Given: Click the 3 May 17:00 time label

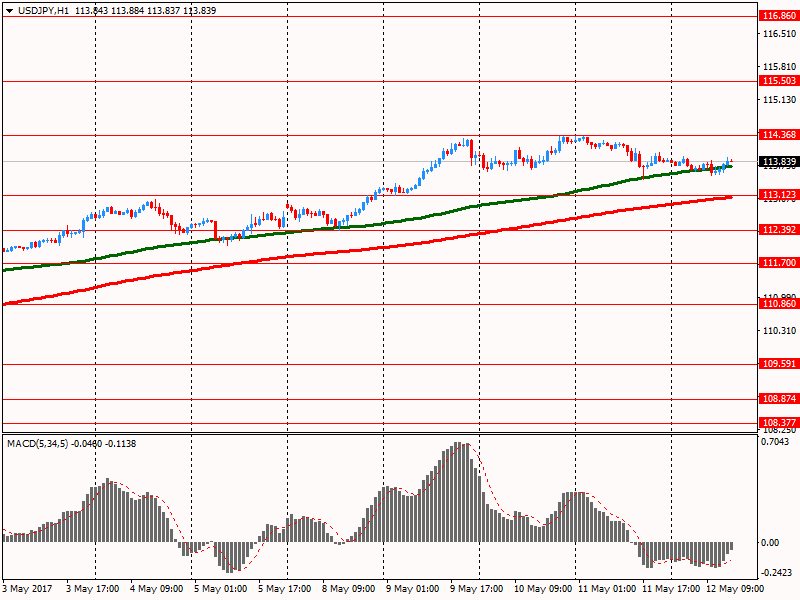Looking at the screenshot, I should (92, 589).
